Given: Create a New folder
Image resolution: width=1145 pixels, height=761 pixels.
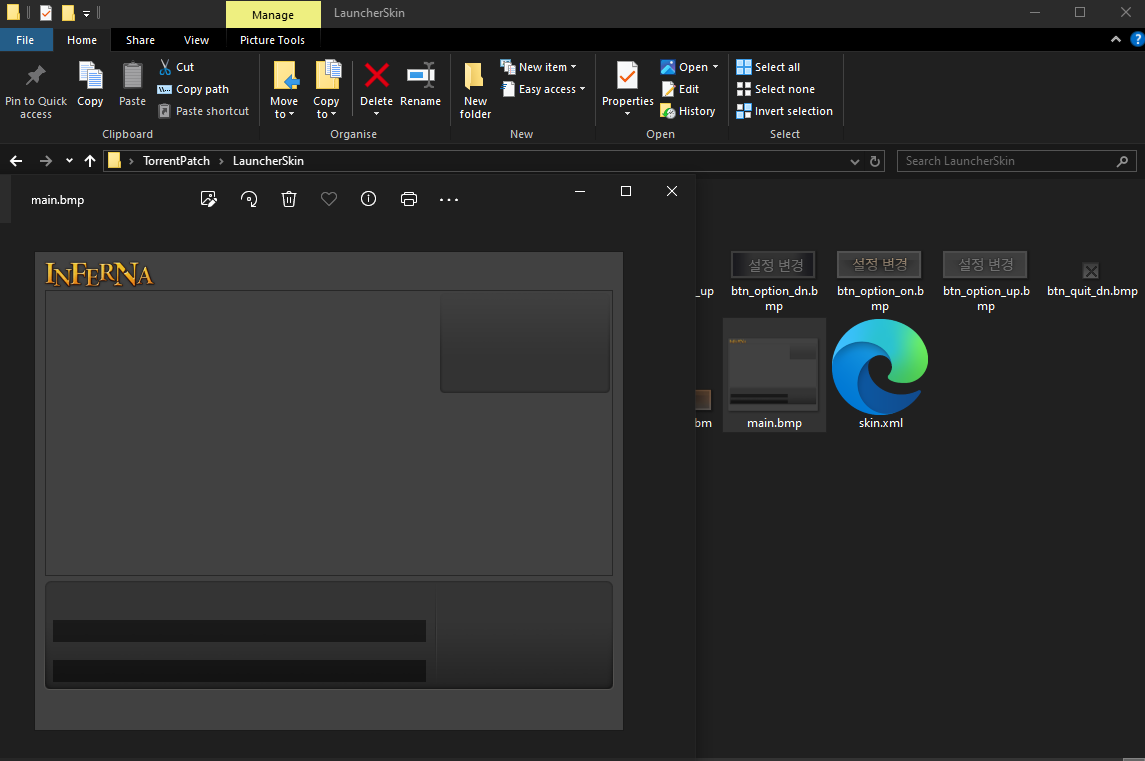Looking at the screenshot, I should tap(475, 90).
